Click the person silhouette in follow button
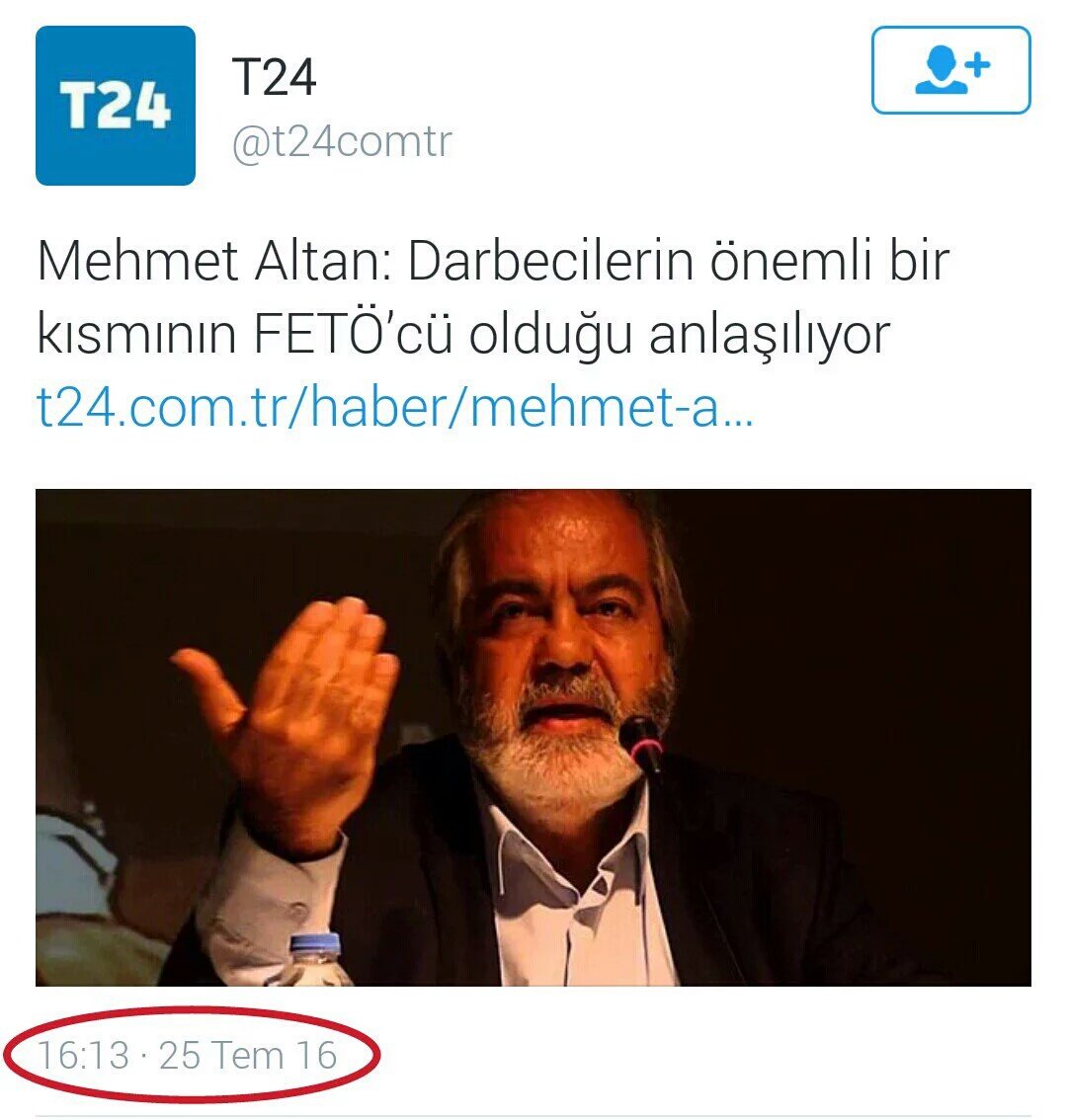This screenshot has width=1067, height=1120. click(942, 71)
